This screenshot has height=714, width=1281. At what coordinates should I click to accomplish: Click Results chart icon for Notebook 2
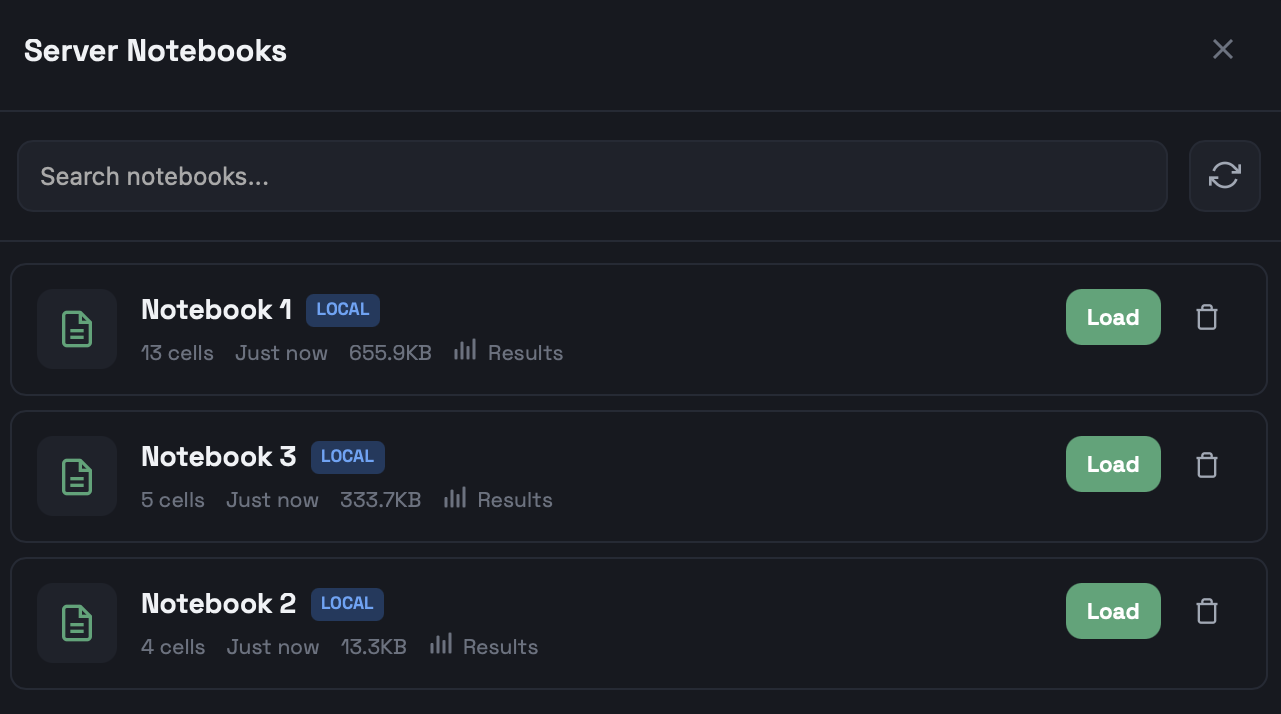click(x=441, y=644)
